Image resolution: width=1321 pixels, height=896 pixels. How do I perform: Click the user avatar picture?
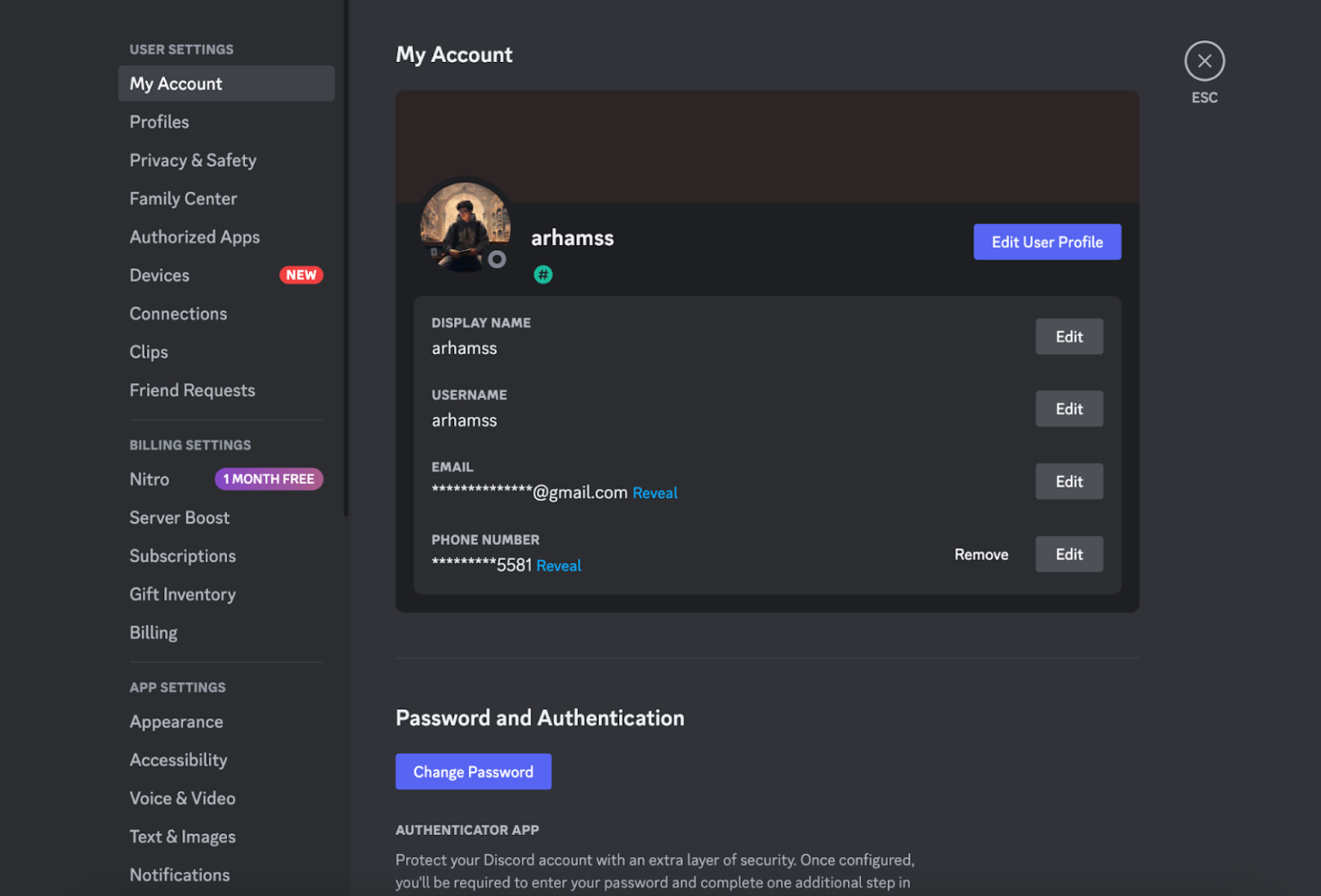464,225
